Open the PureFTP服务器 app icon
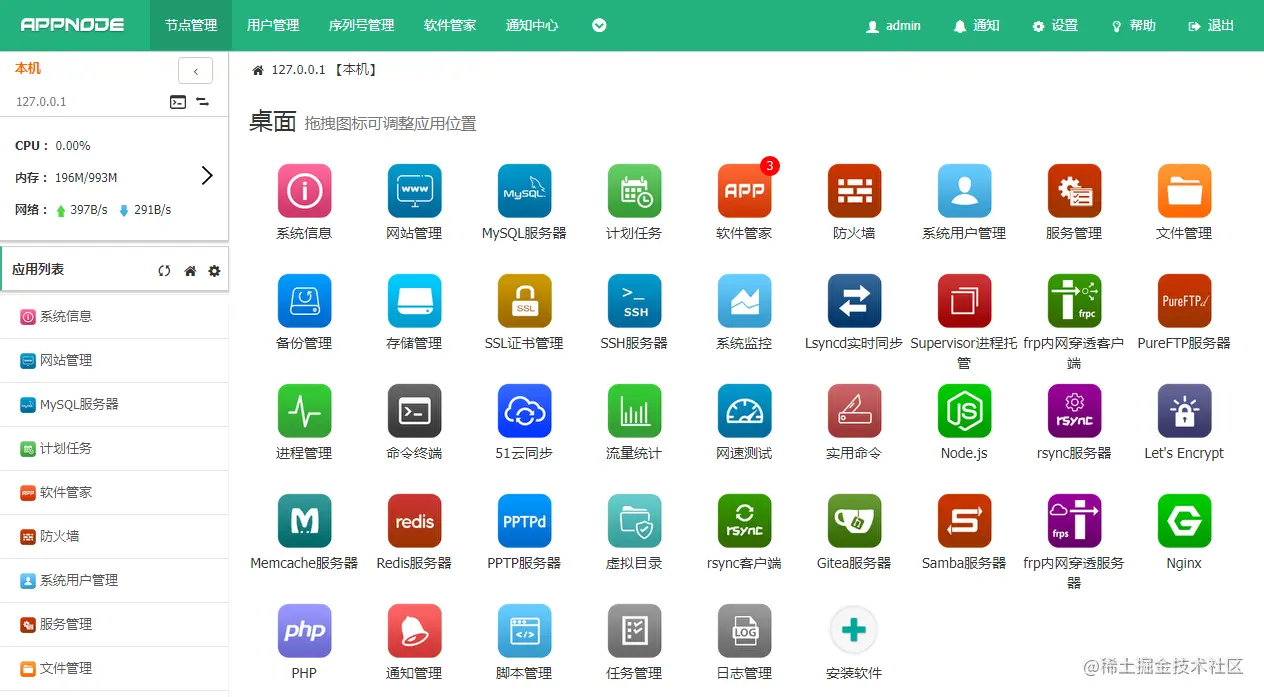Viewport: 1264px width, 697px height. [x=1184, y=301]
